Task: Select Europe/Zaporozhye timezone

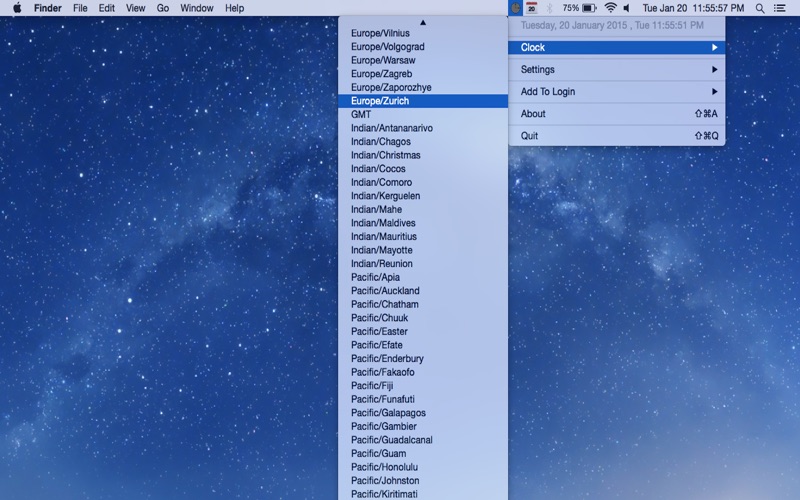Action: tap(423, 87)
